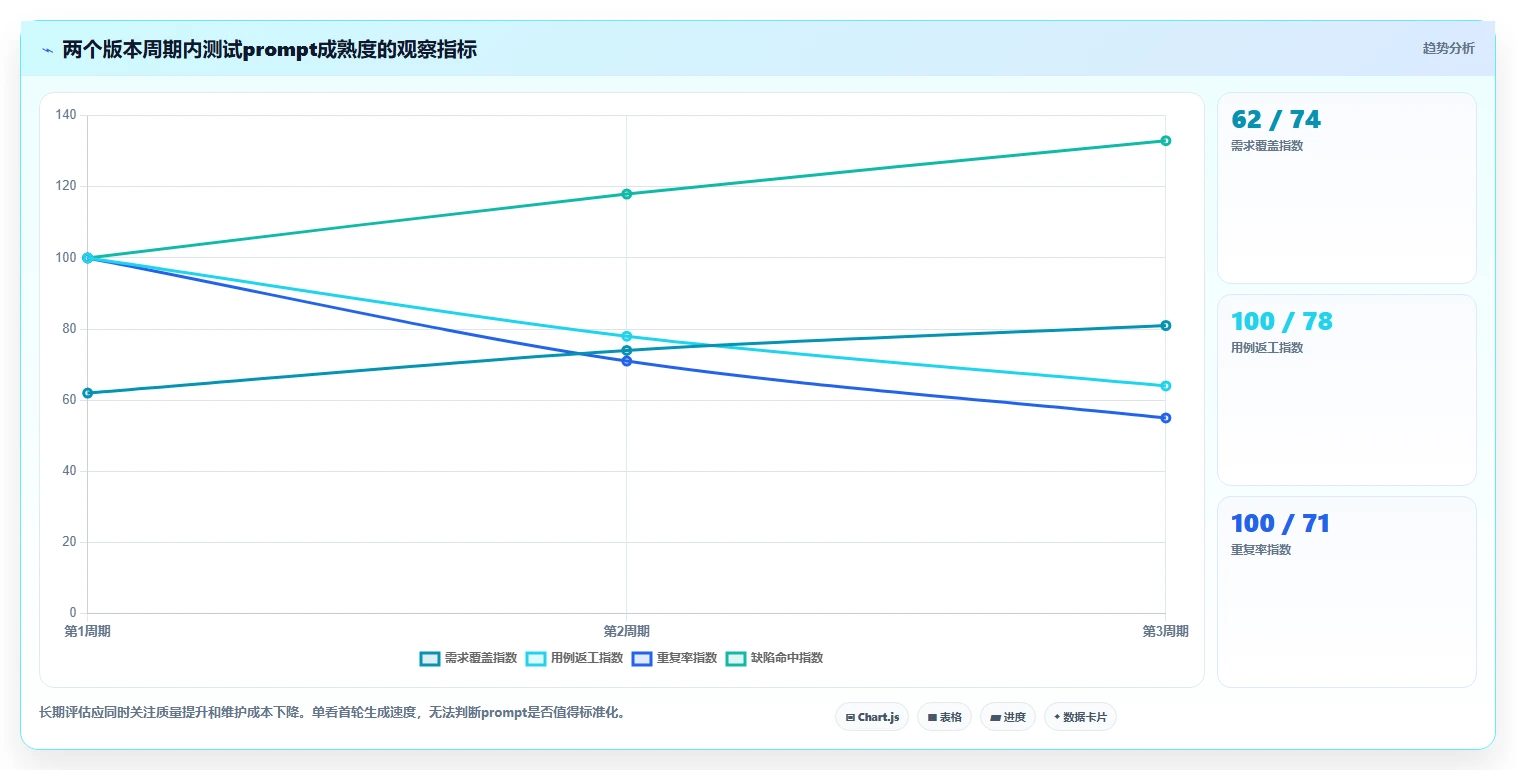Click the 进度 tag button
This screenshot has height=770, width=1516.
1008,717
